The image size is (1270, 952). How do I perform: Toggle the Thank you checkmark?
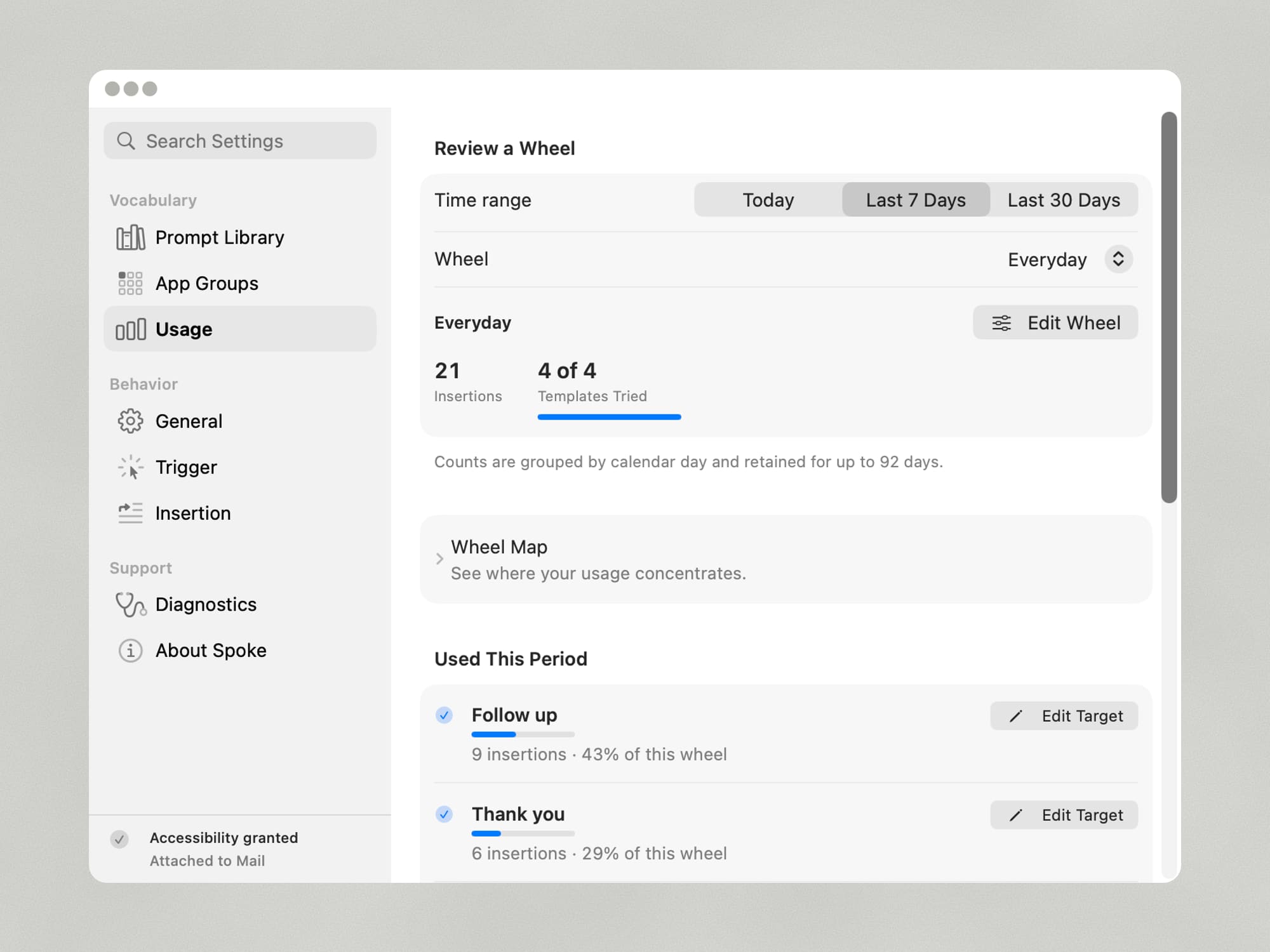point(444,814)
